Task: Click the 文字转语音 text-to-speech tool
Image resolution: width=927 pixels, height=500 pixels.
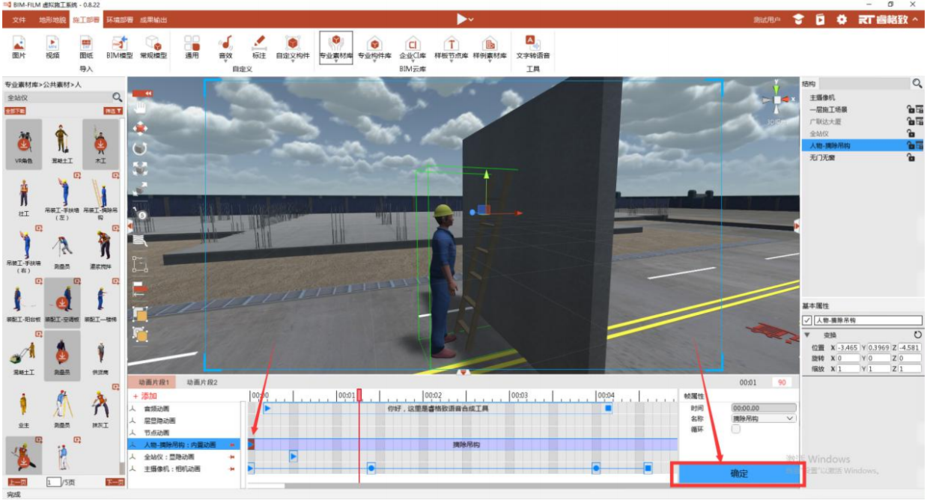Action: pos(530,47)
